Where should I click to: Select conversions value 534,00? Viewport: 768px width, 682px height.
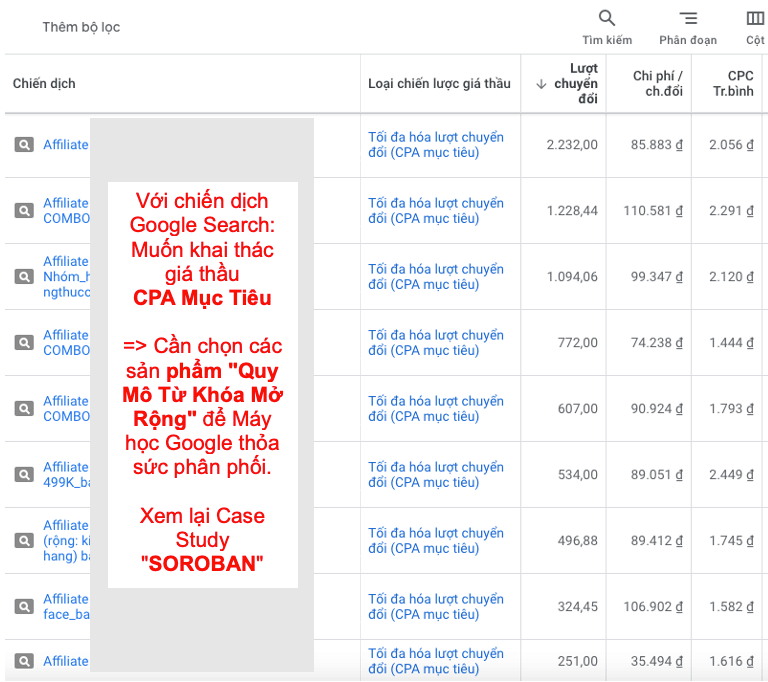[x=577, y=475]
